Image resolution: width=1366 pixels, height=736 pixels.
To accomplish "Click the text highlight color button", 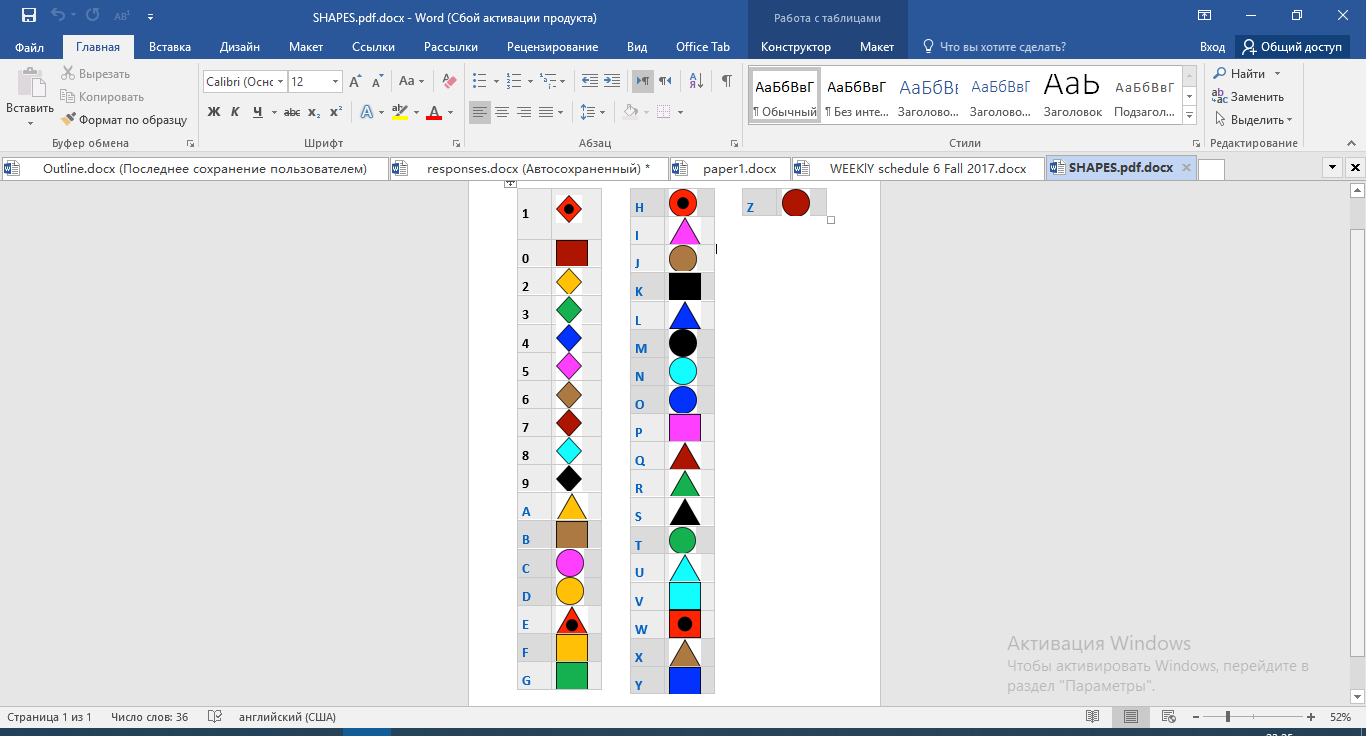I will click(399, 112).
